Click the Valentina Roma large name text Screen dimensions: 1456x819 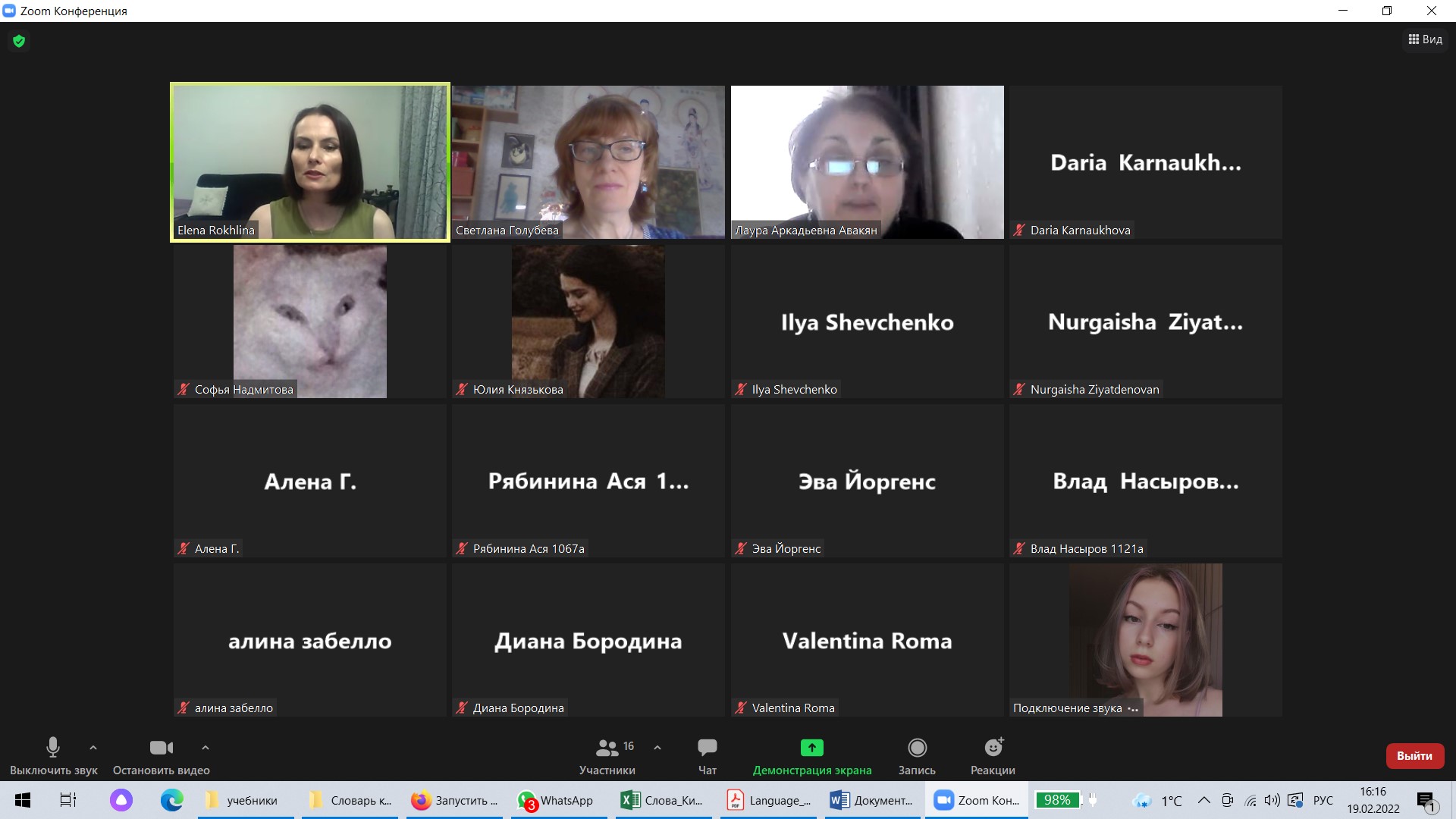[x=867, y=641]
